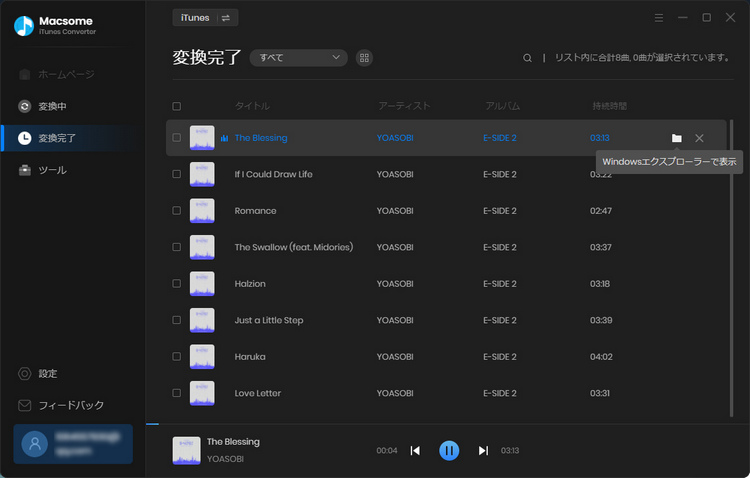The image size is (750, 478).
Task: Click the 持続時間 column header
Action: pos(609,106)
